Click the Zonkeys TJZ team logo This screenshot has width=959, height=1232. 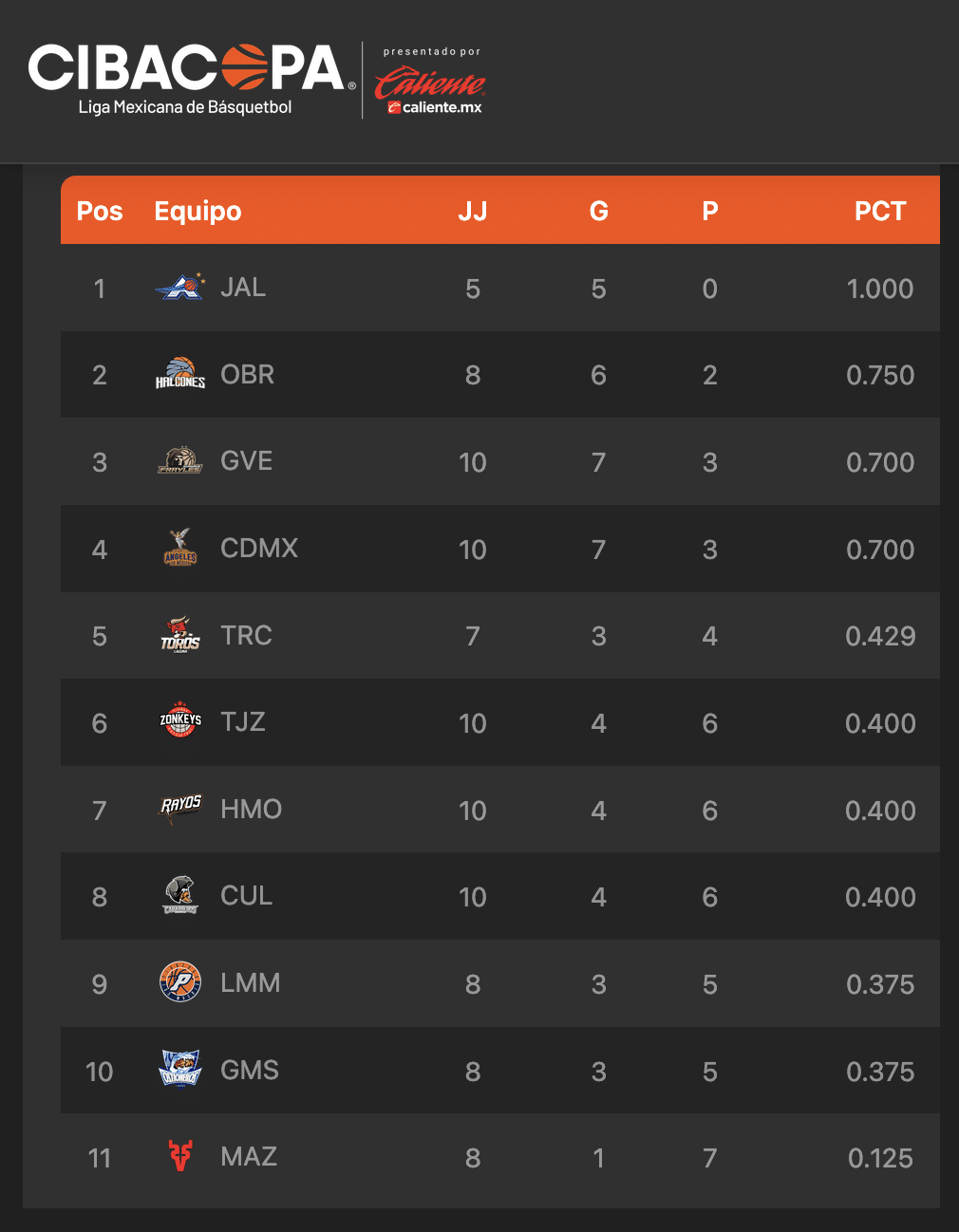coord(180,722)
